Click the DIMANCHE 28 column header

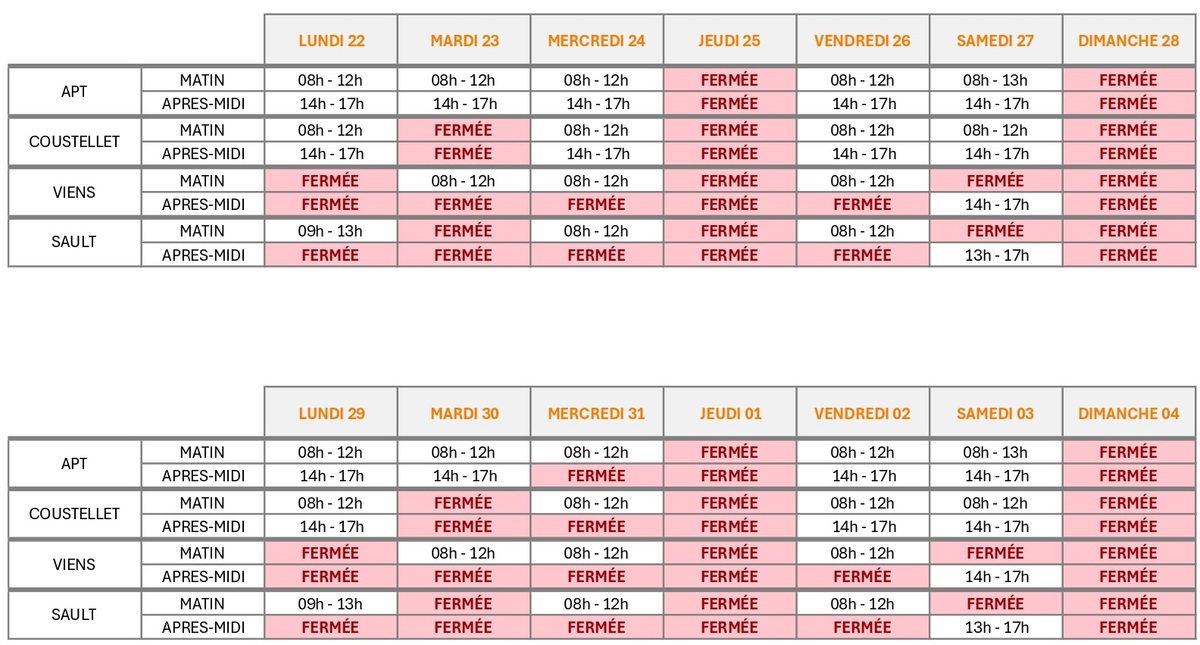(1128, 40)
